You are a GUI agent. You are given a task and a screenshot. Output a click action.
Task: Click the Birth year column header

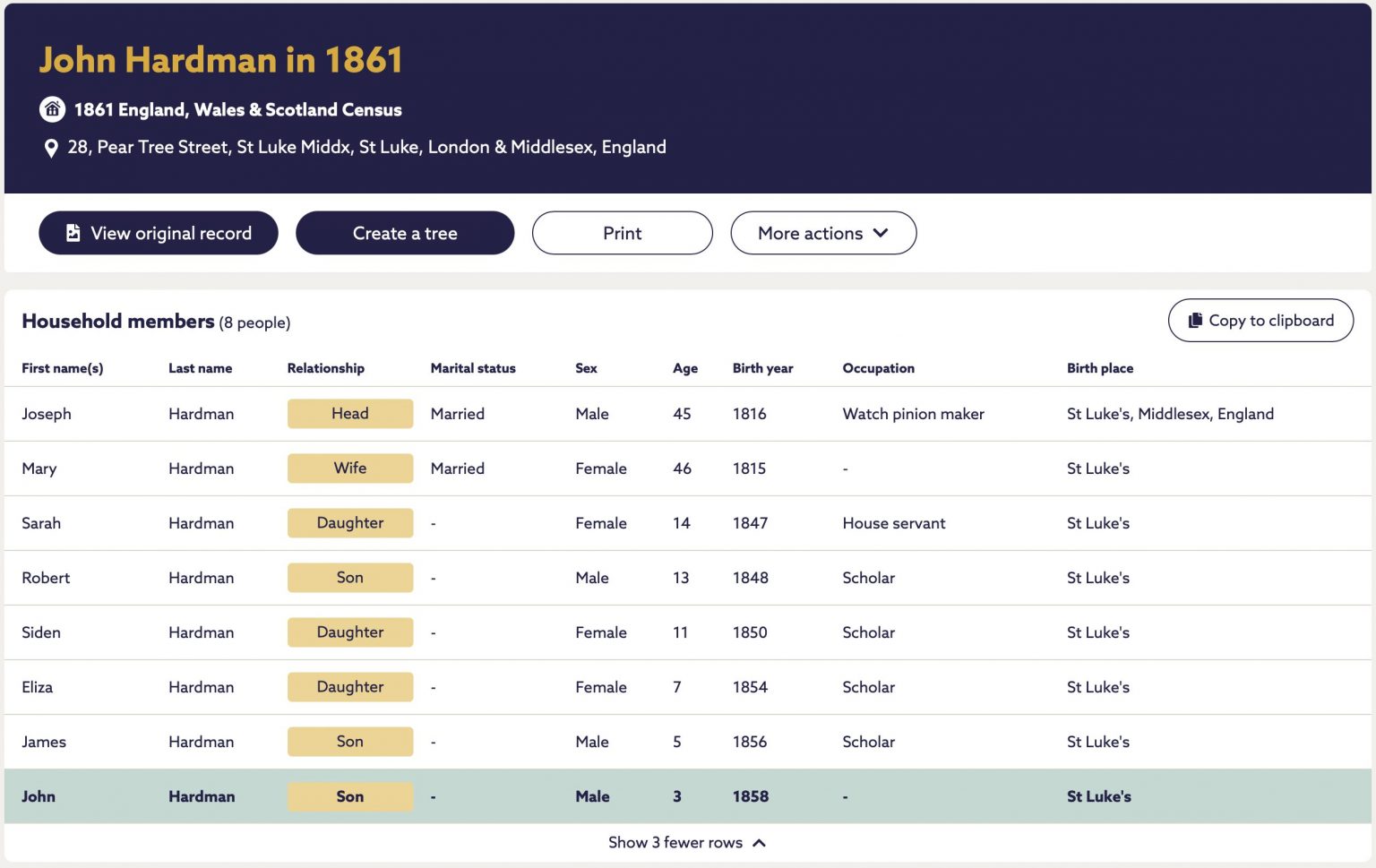click(x=762, y=368)
